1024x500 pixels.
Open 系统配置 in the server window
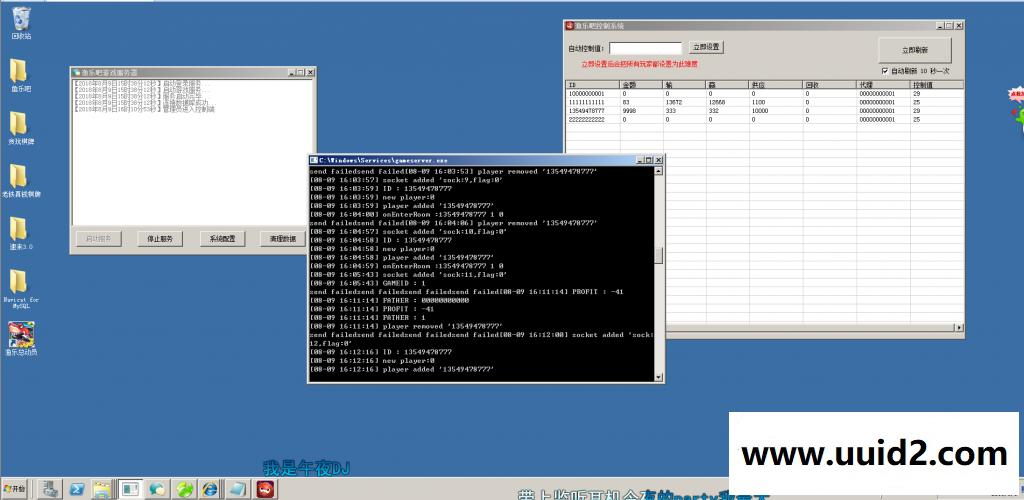(x=222, y=239)
